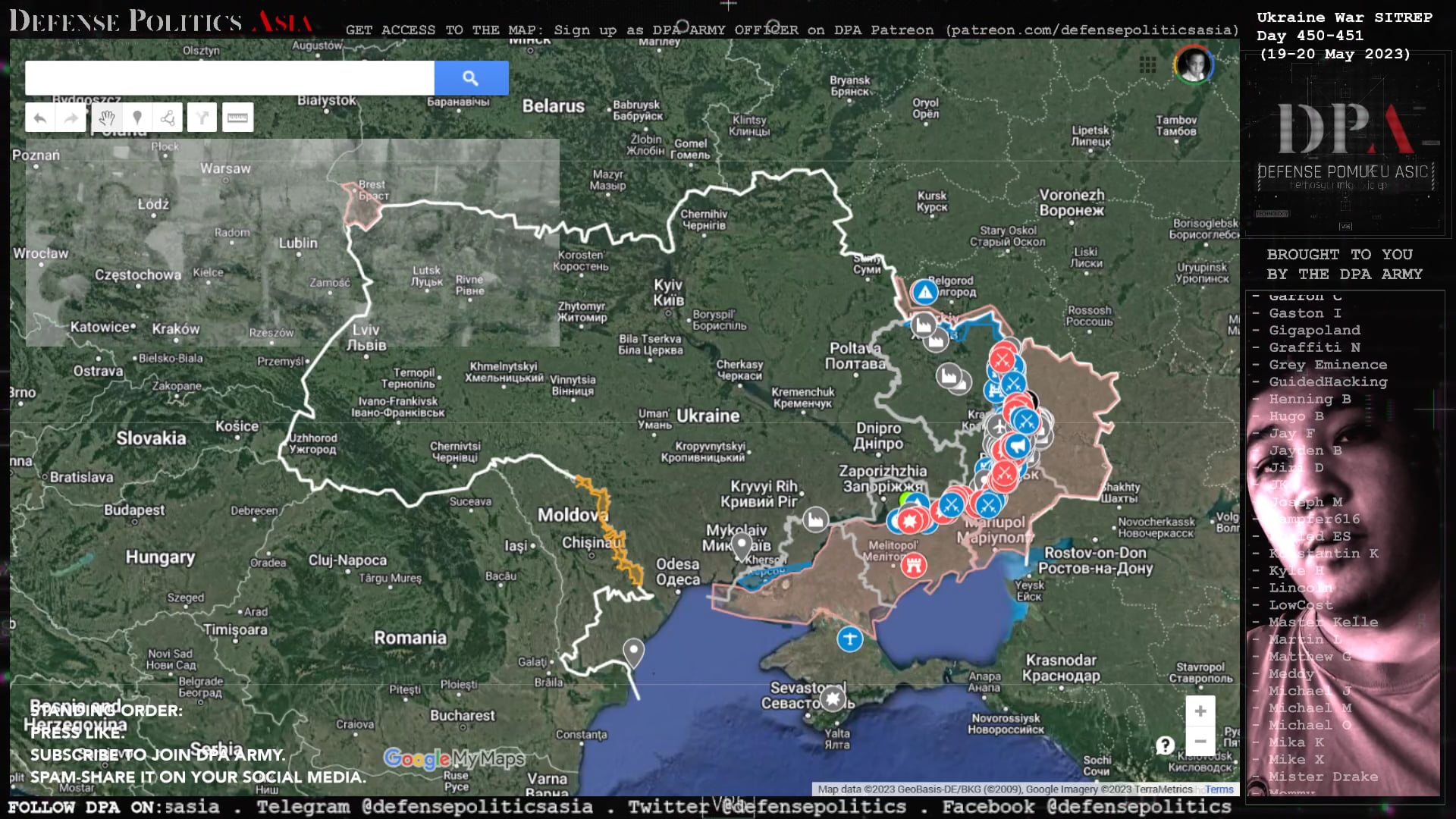
Task: Zoom out with the minus button
Action: point(1200,741)
